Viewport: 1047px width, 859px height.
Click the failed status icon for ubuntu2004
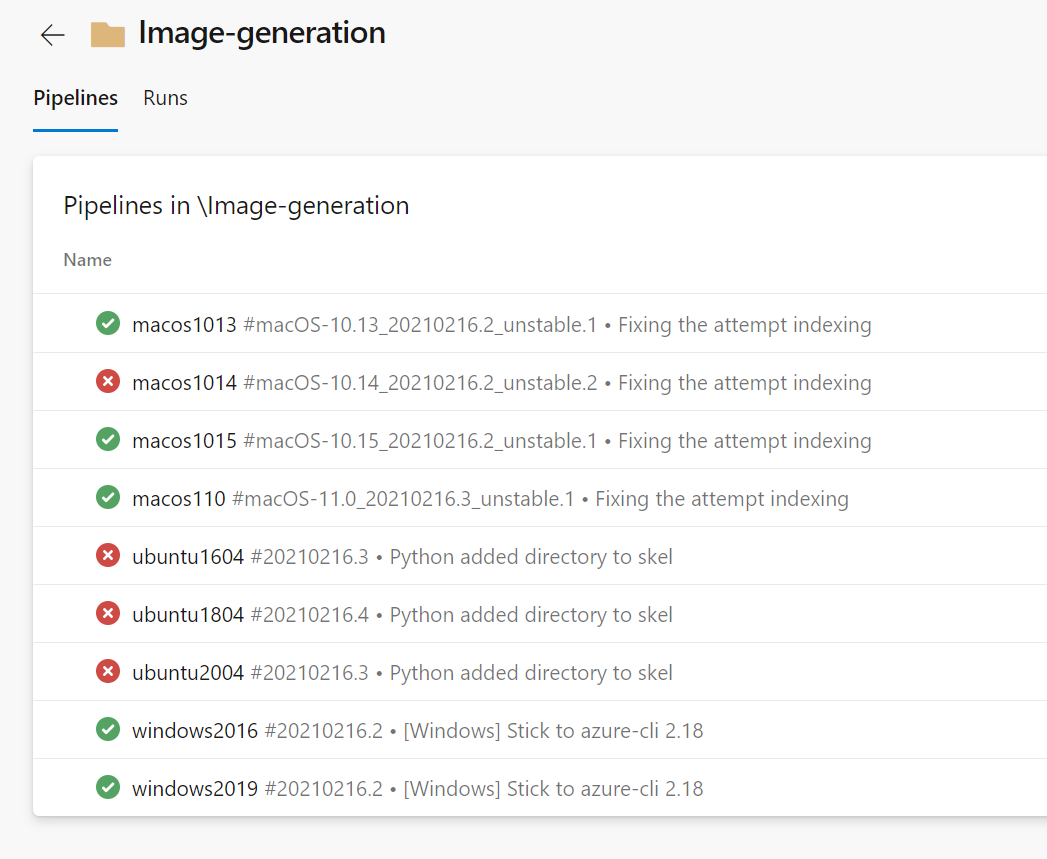click(108, 672)
